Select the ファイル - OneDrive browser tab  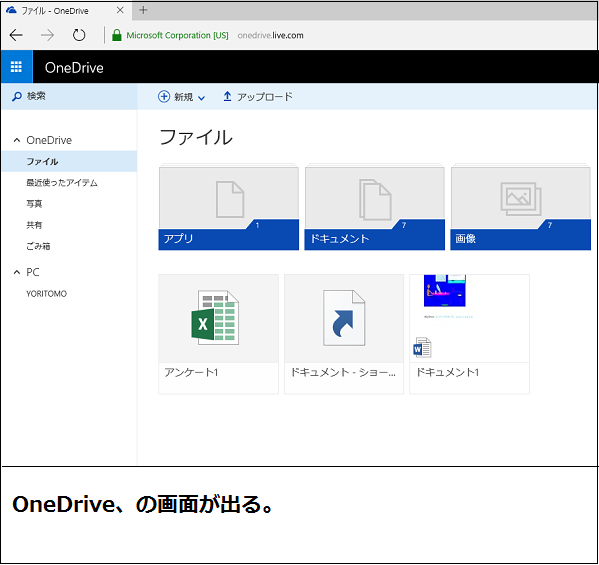click(66, 10)
